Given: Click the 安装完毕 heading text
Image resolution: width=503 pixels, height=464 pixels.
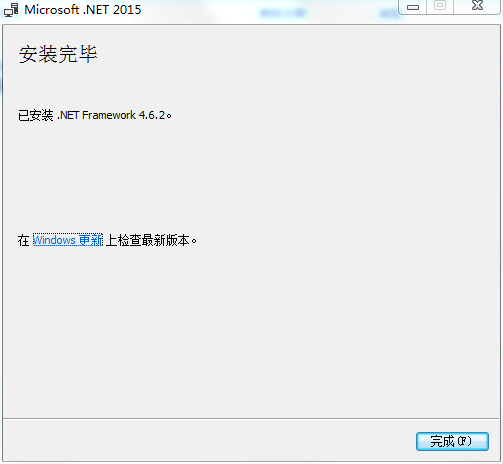Looking at the screenshot, I should click(x=58, y=54).
